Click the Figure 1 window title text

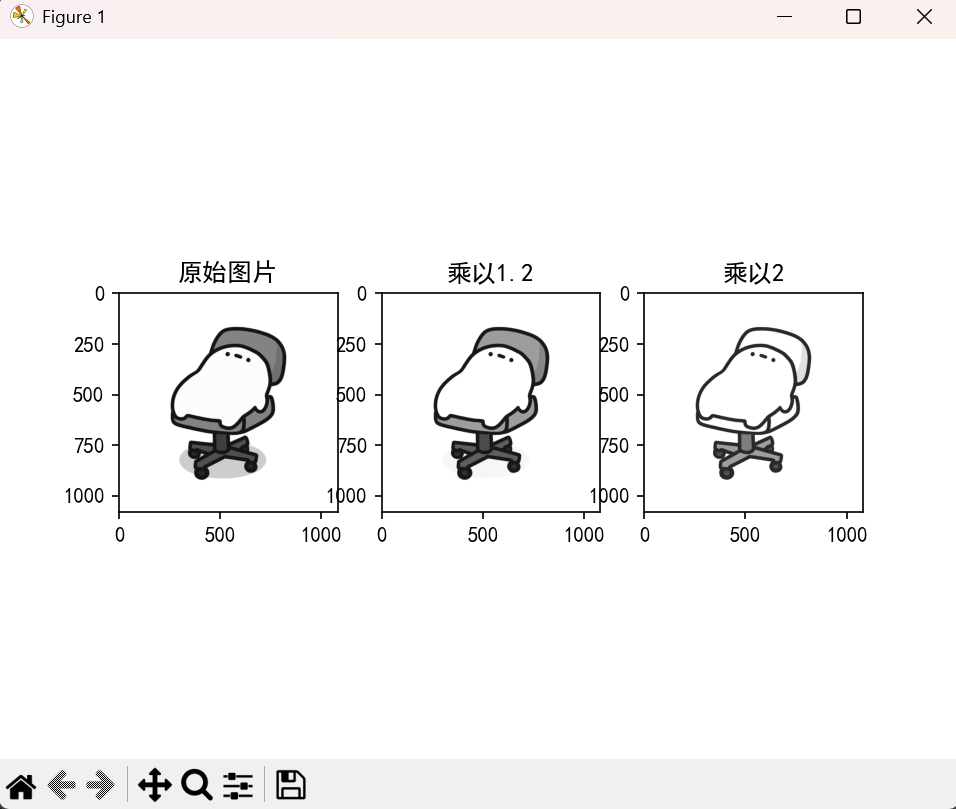[74, 17]
